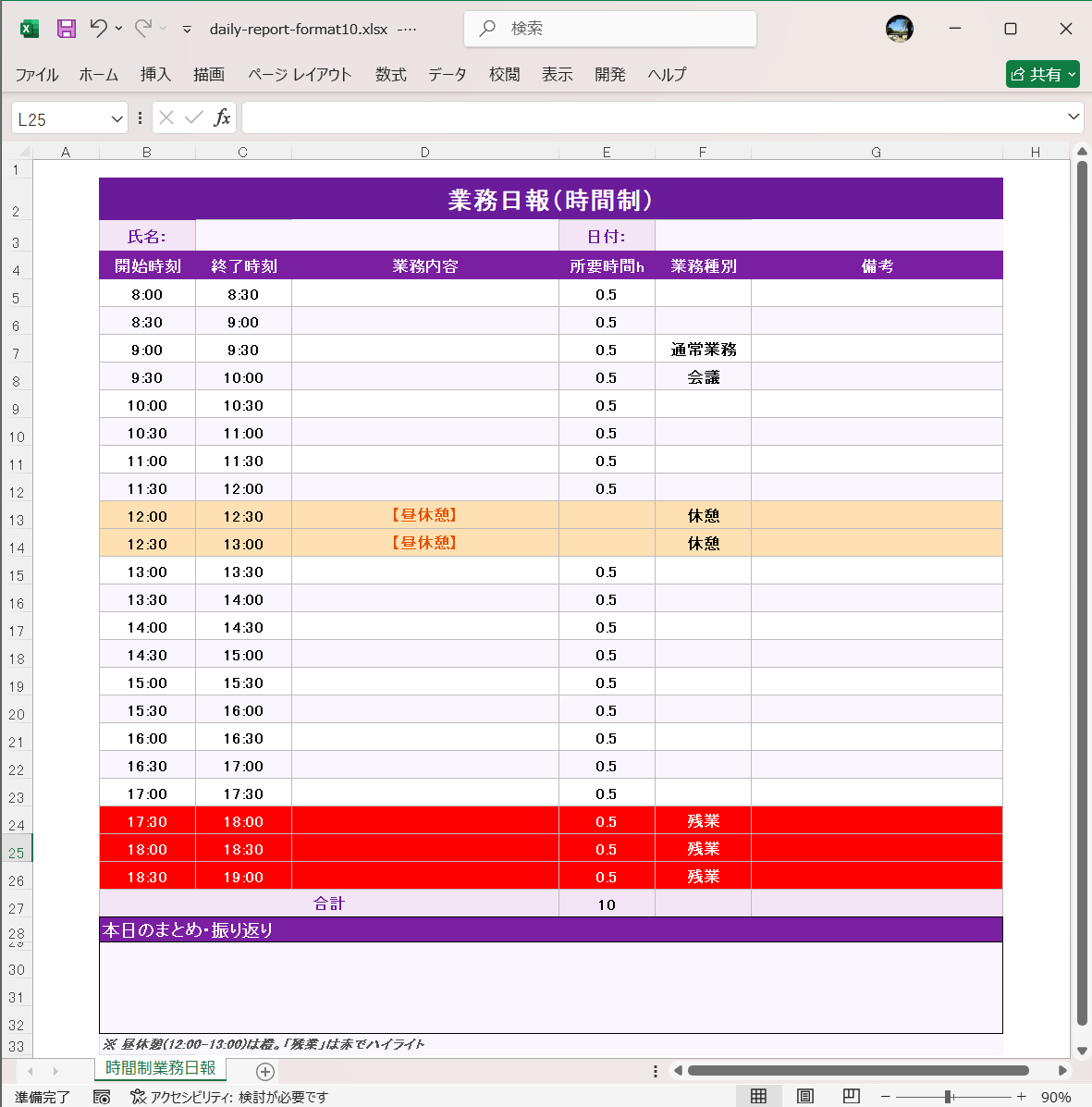The width and height of the screenshot is (1092, 1107).
Task: Open the ページ レイアウト tab
Action: (x=300, y=75)
